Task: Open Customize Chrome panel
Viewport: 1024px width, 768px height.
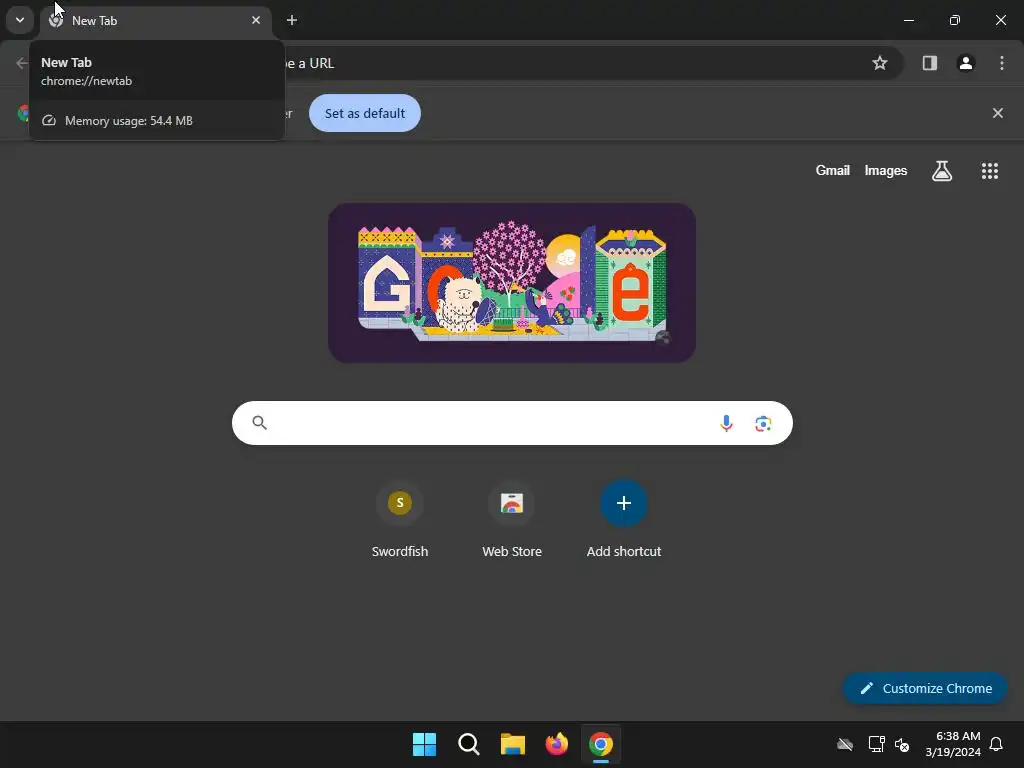Action: pyautogui.click(x=925, y=688)
